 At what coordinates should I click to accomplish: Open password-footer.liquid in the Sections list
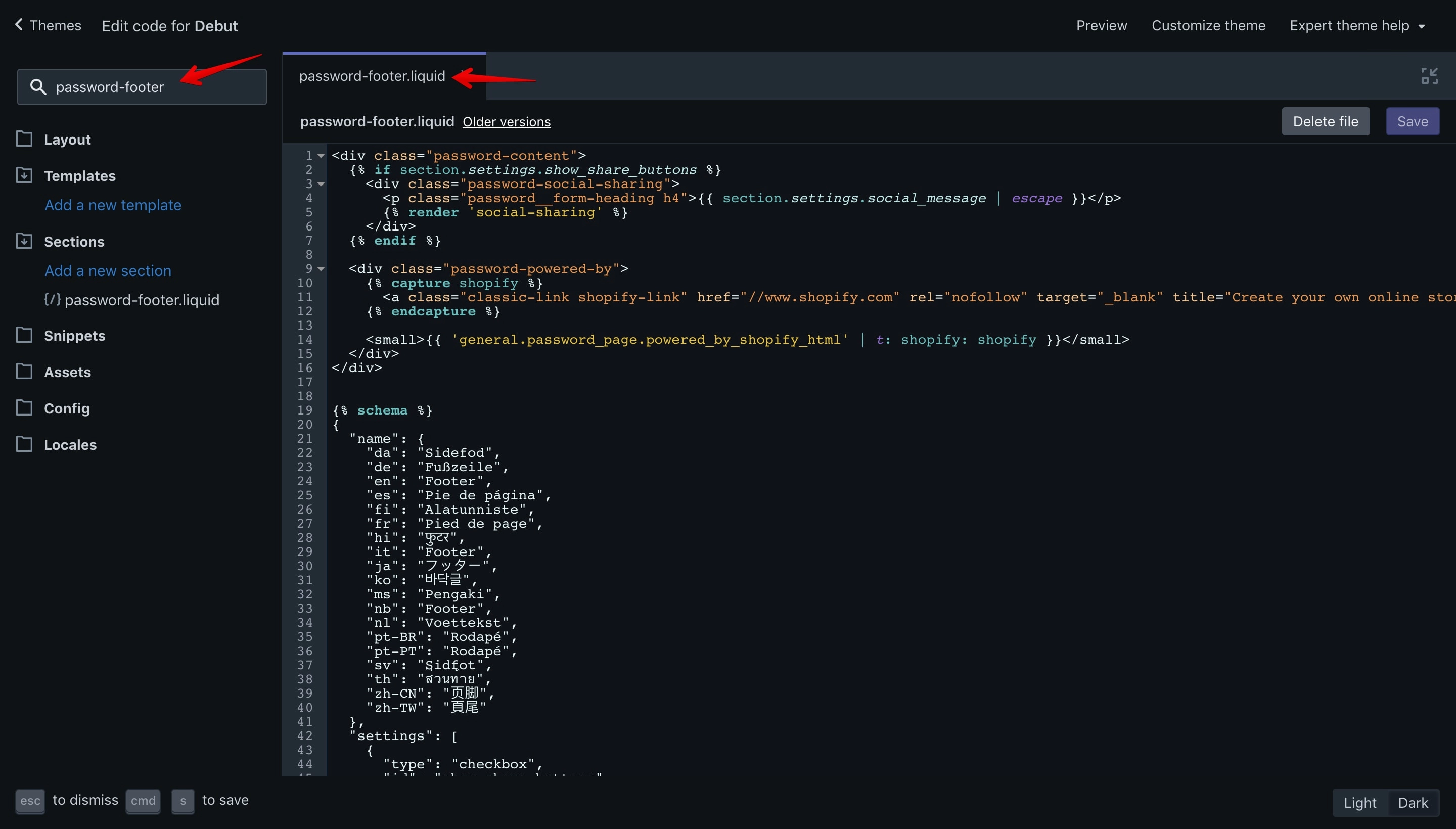tap(142, 299)
